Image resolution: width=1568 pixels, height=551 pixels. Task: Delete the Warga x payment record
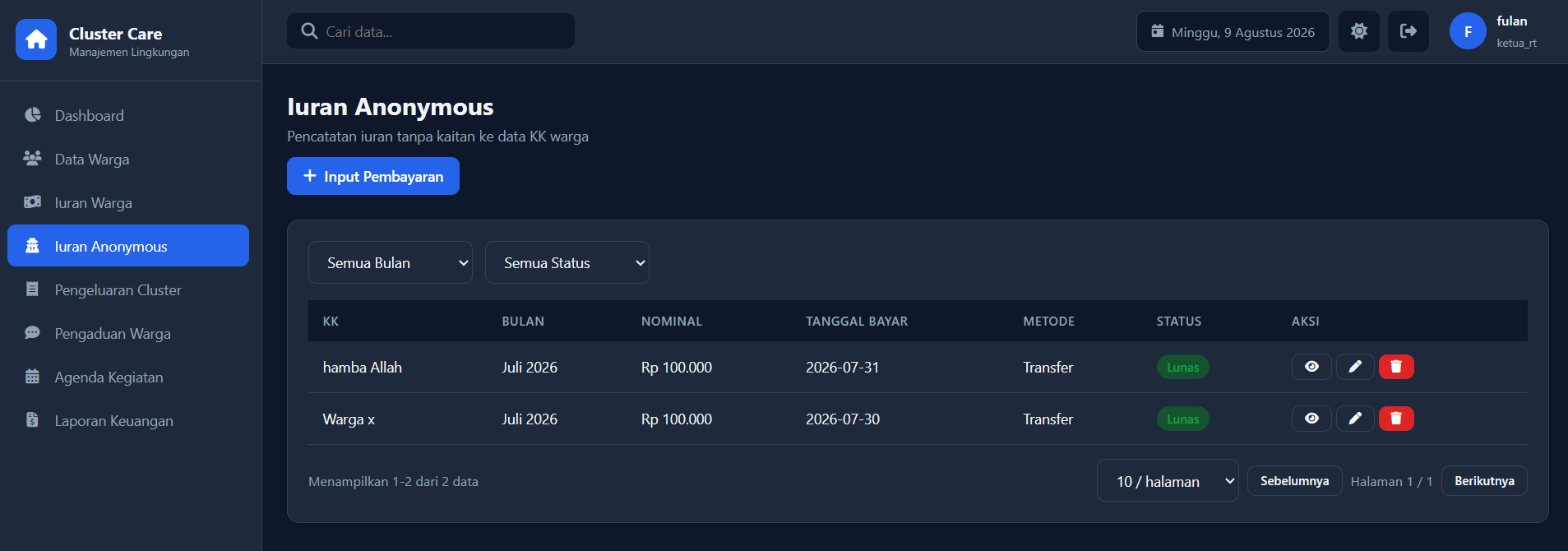1396,419
